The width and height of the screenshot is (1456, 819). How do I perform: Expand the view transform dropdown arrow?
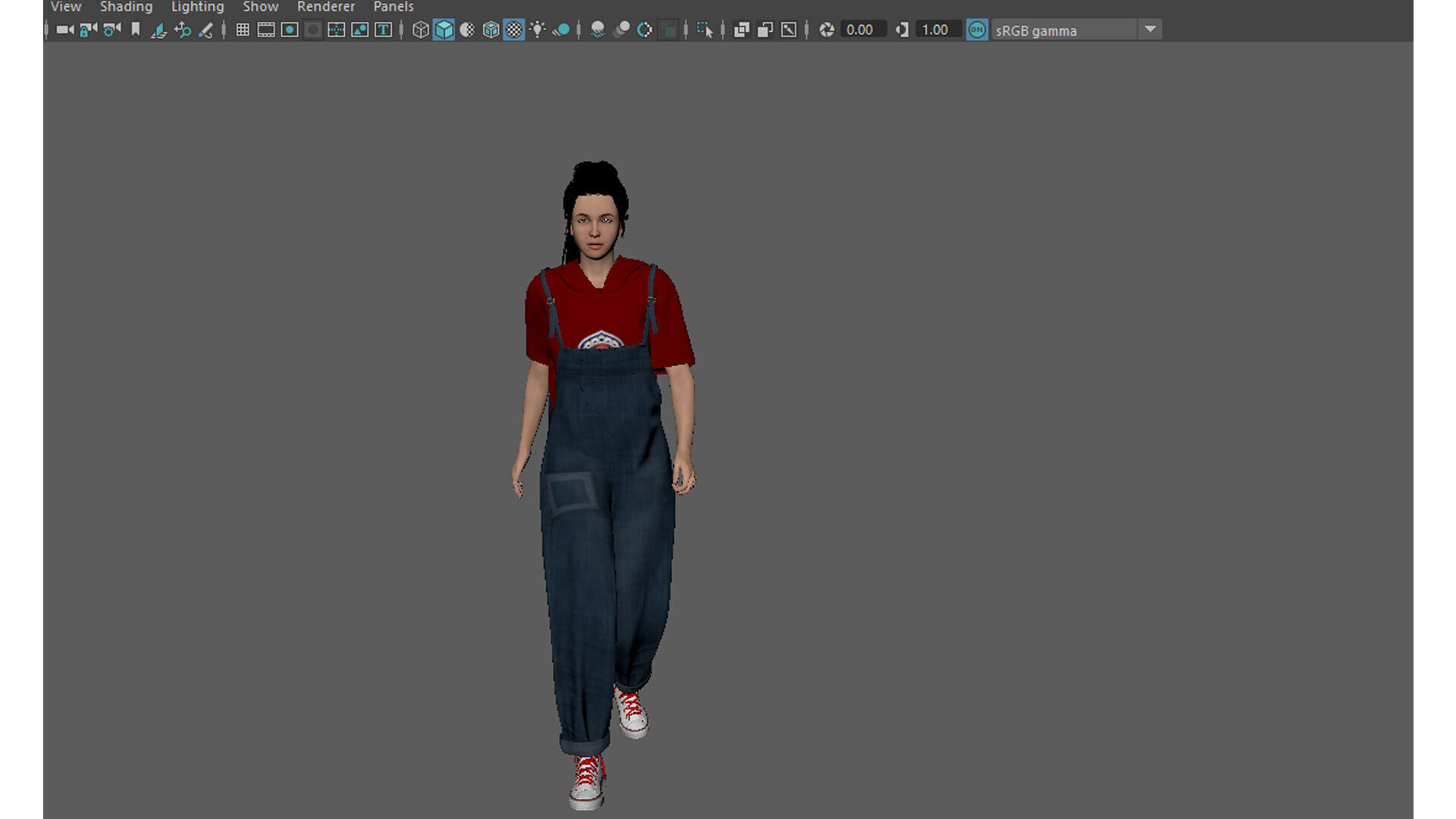click(1150, 30)
